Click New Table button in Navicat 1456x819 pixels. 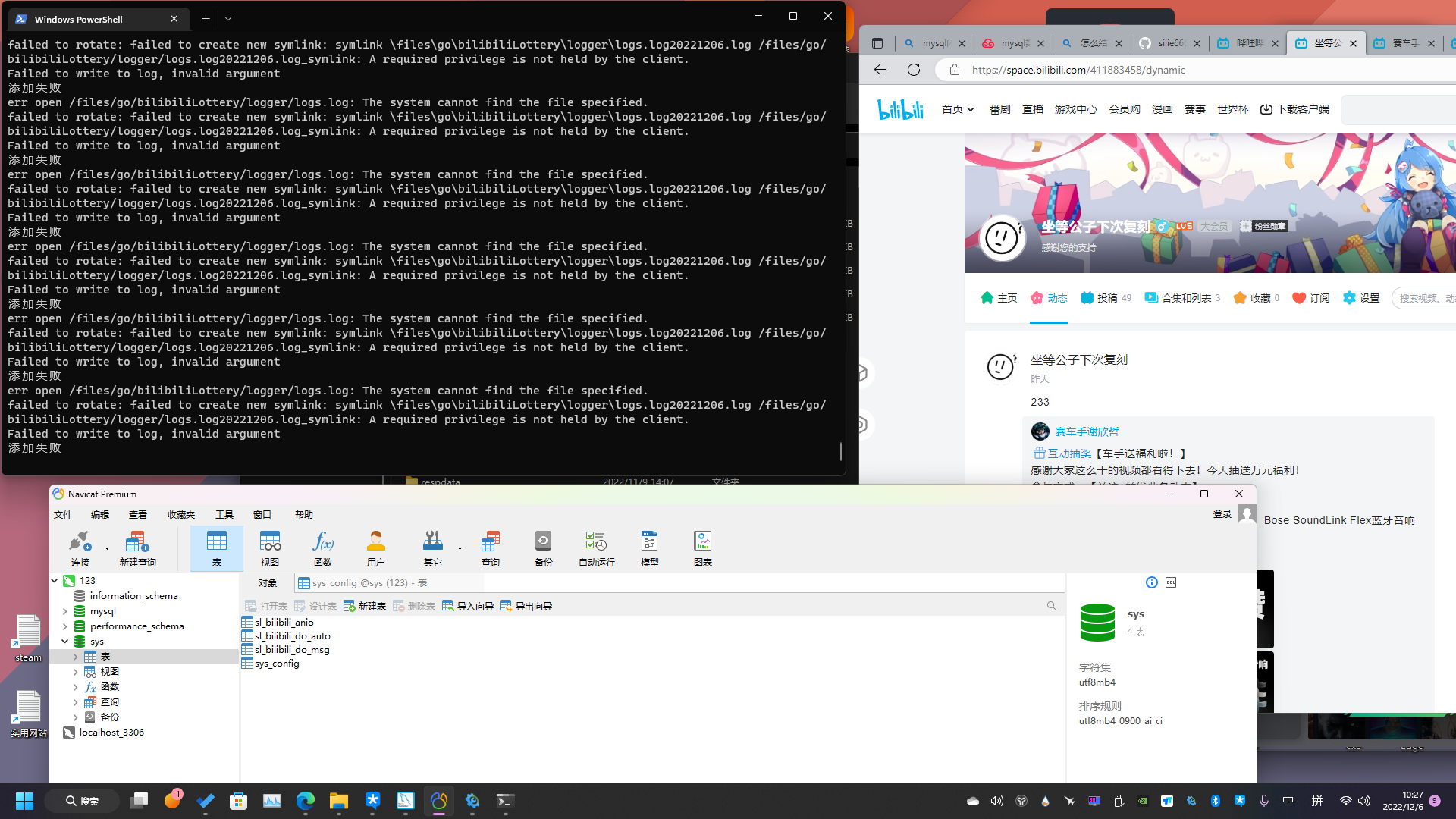365,606
